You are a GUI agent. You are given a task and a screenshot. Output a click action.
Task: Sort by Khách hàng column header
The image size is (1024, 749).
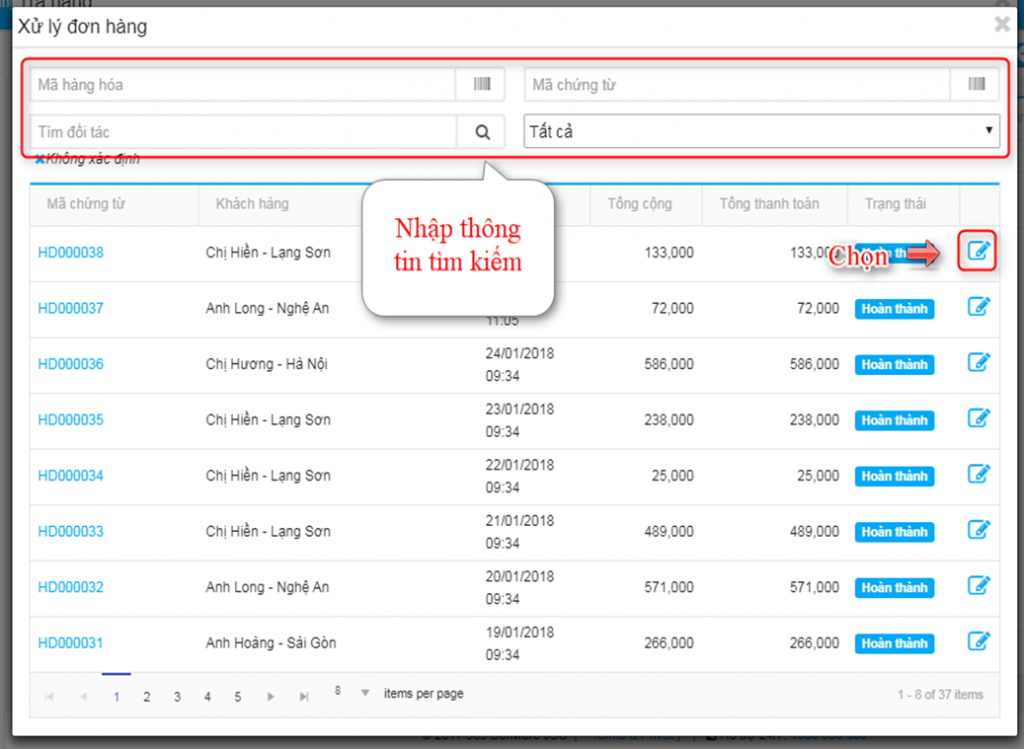(x=252, y=204)
